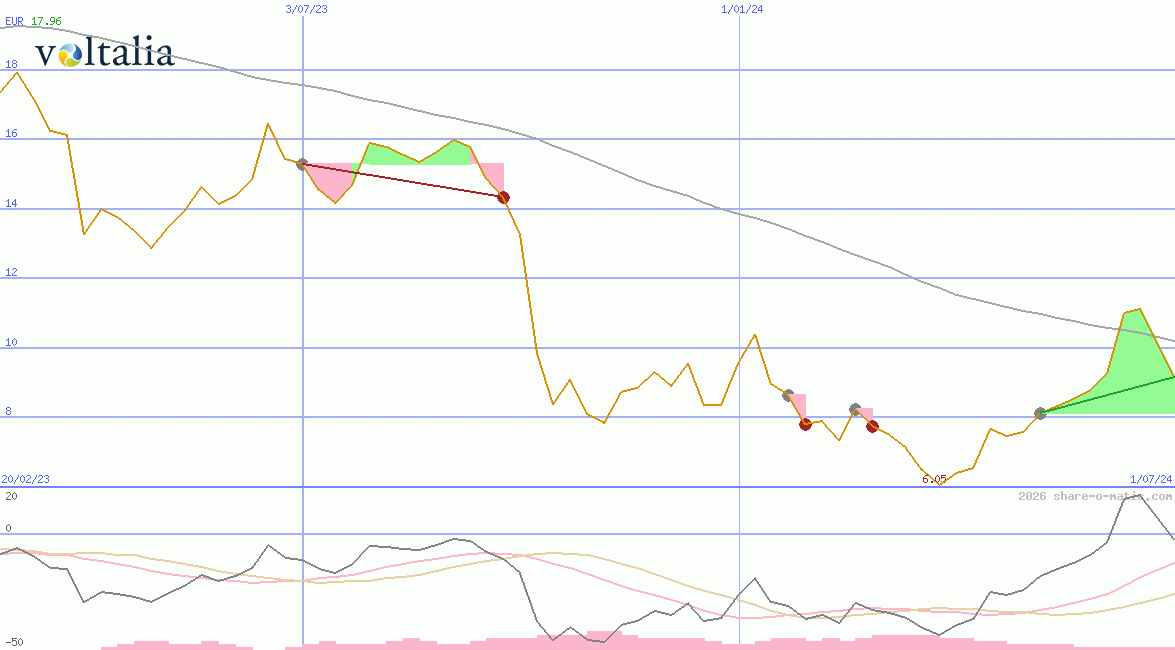Click the last red marker before the 6.05 low
1175x650 pixels.
click(x=872, y=426)
